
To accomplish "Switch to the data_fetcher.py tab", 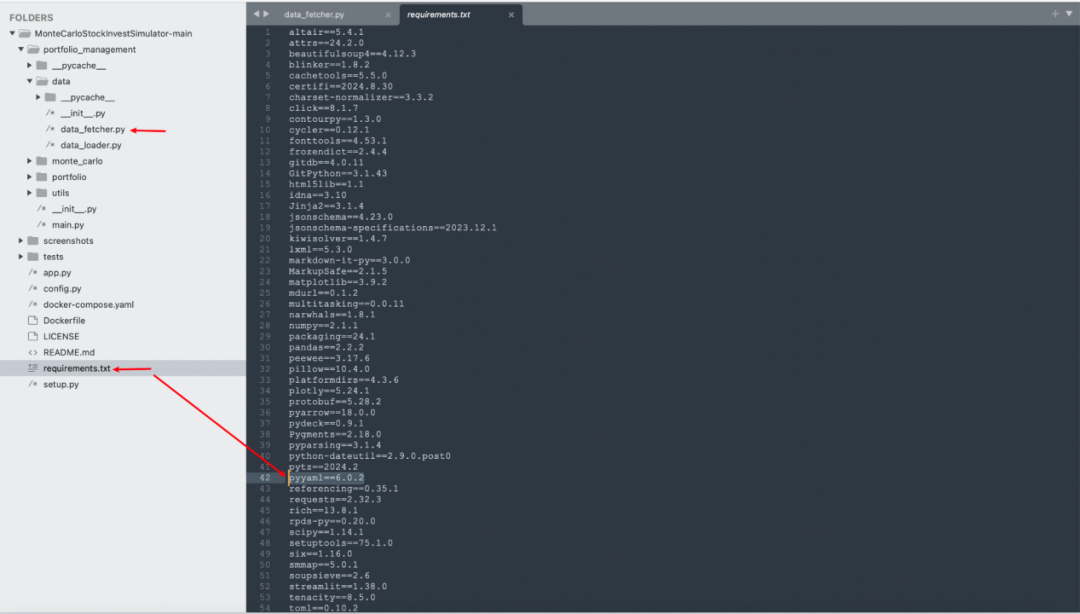I will [314, 15].
